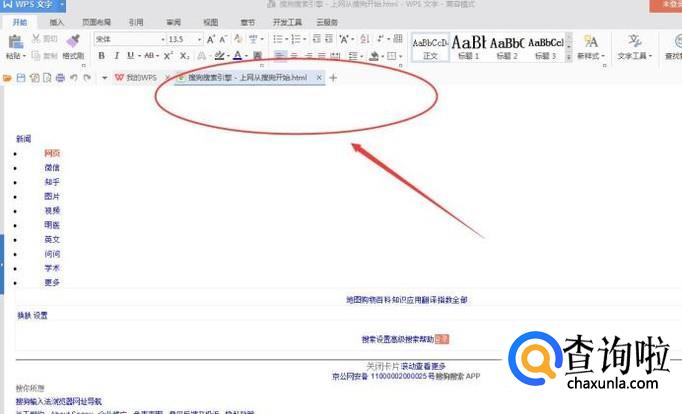Click the Copy (复制) icon
Screen dimensions: 682x414
(37, 56)
